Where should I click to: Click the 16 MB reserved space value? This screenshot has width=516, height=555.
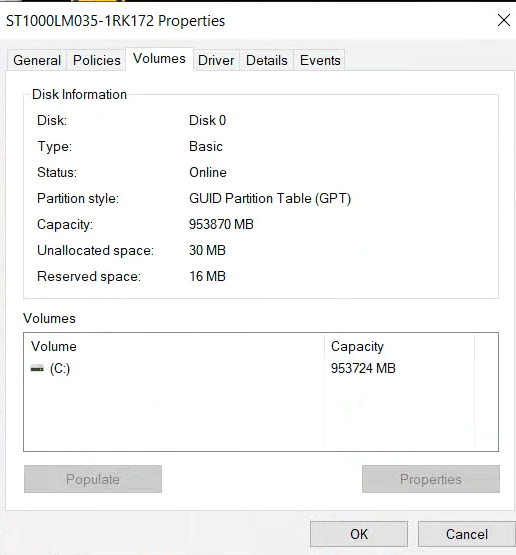(207, 276)
